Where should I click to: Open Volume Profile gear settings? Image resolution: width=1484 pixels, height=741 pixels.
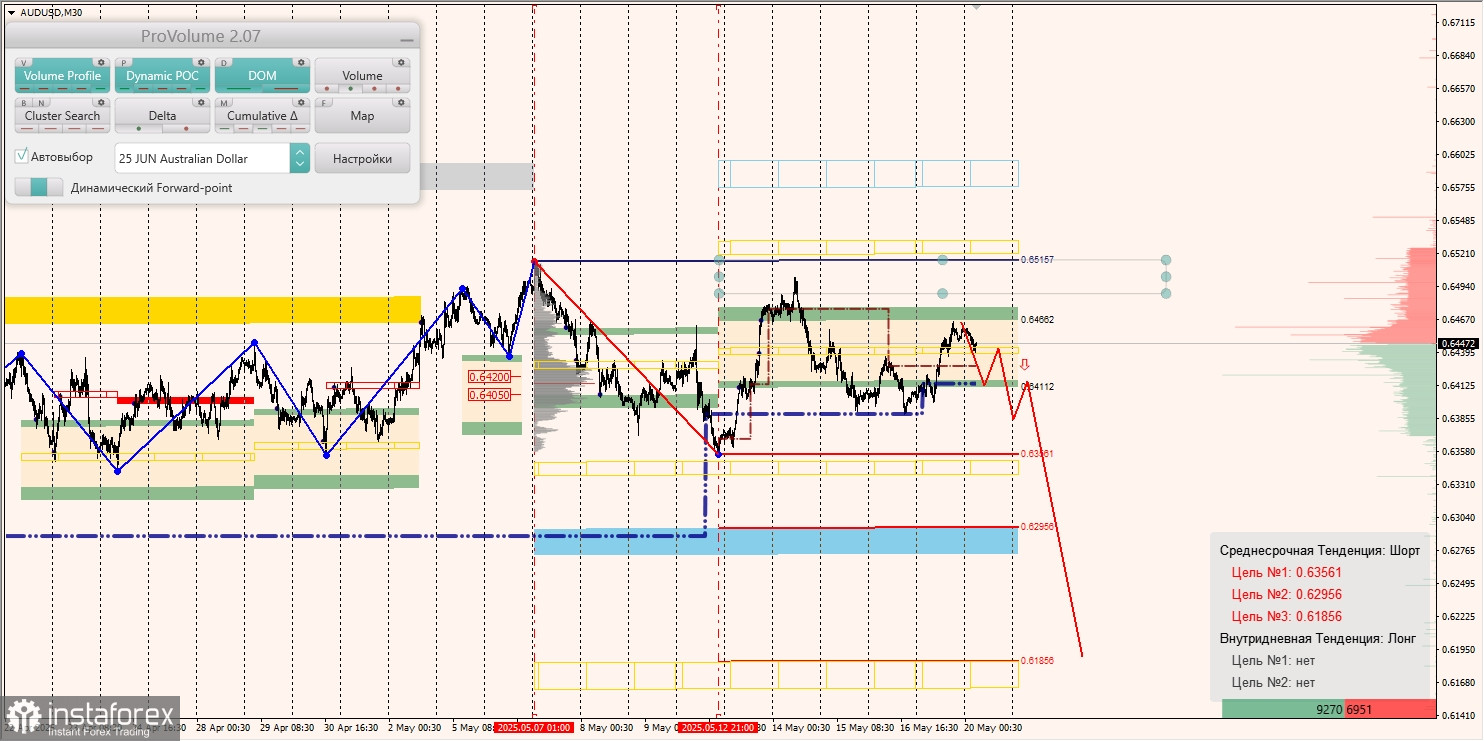(101, 62)
